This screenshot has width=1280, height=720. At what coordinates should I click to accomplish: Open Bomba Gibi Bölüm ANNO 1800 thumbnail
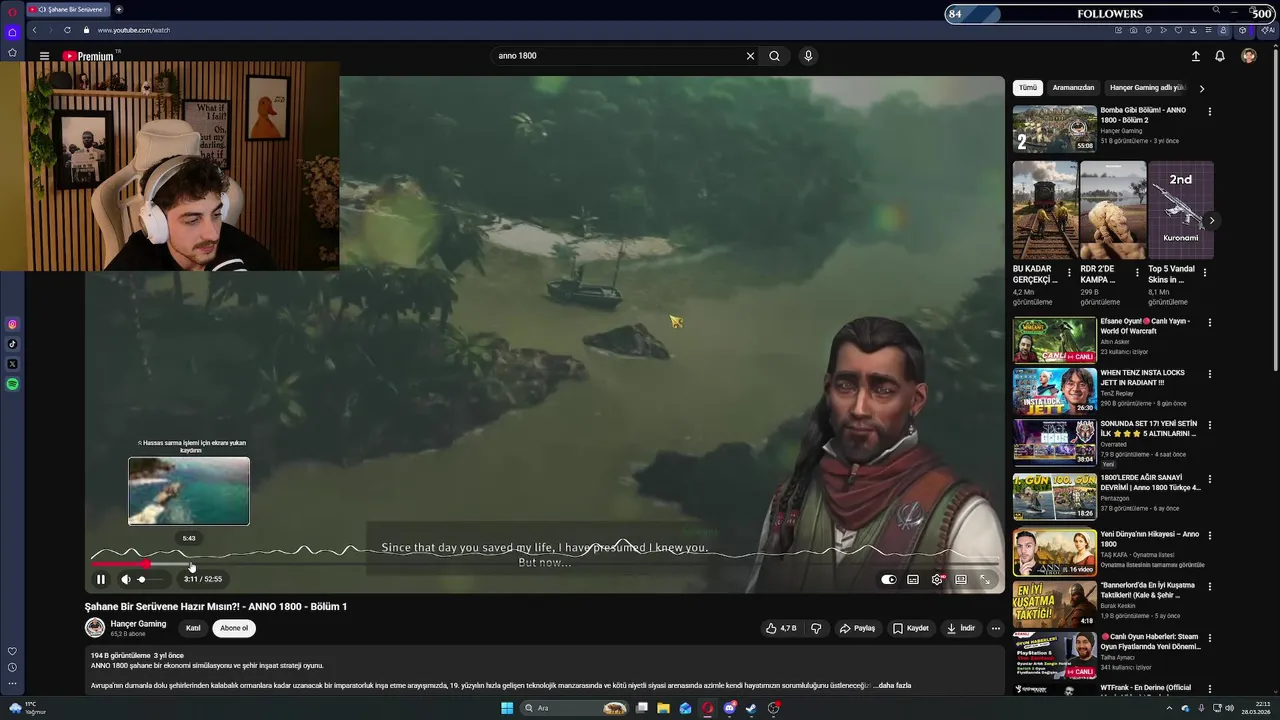(x=1054, y=129)
